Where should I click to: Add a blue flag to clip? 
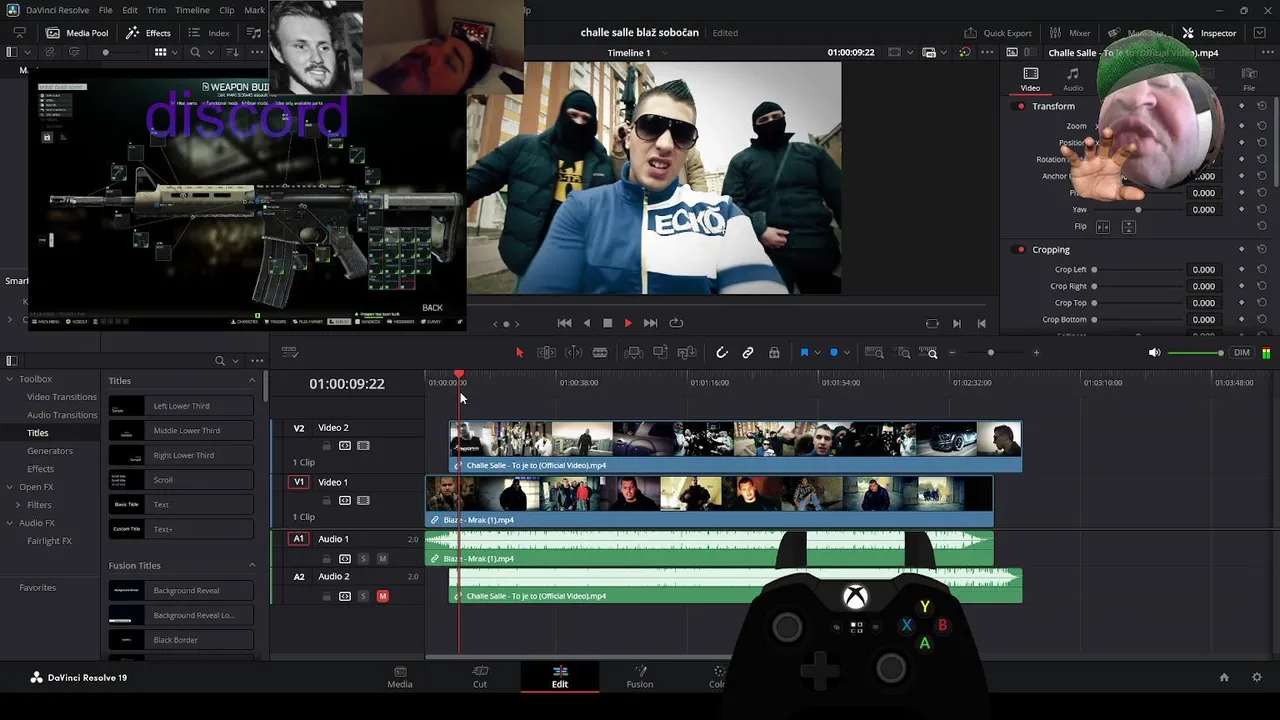coord(804,353)
